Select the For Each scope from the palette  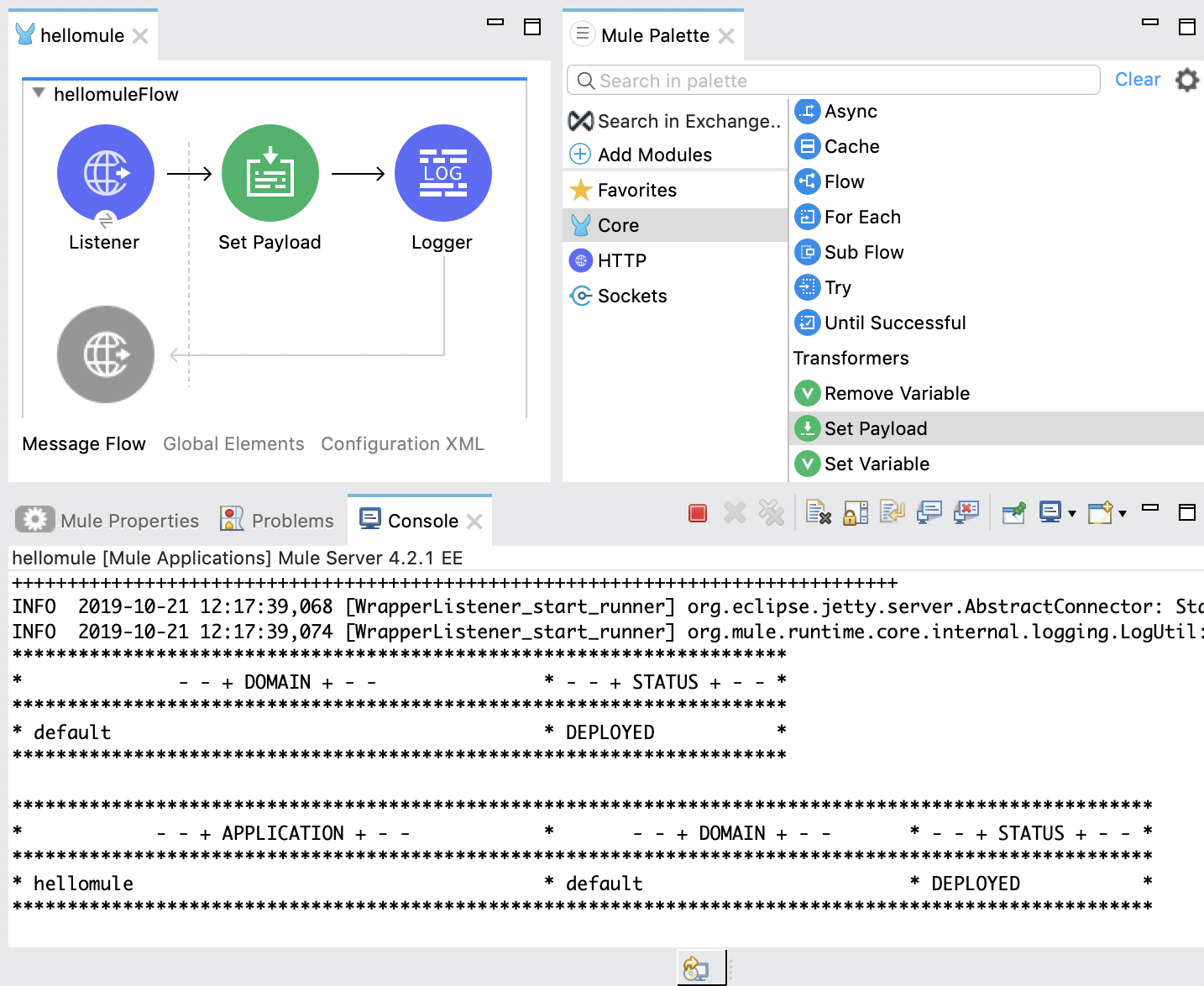862,217
